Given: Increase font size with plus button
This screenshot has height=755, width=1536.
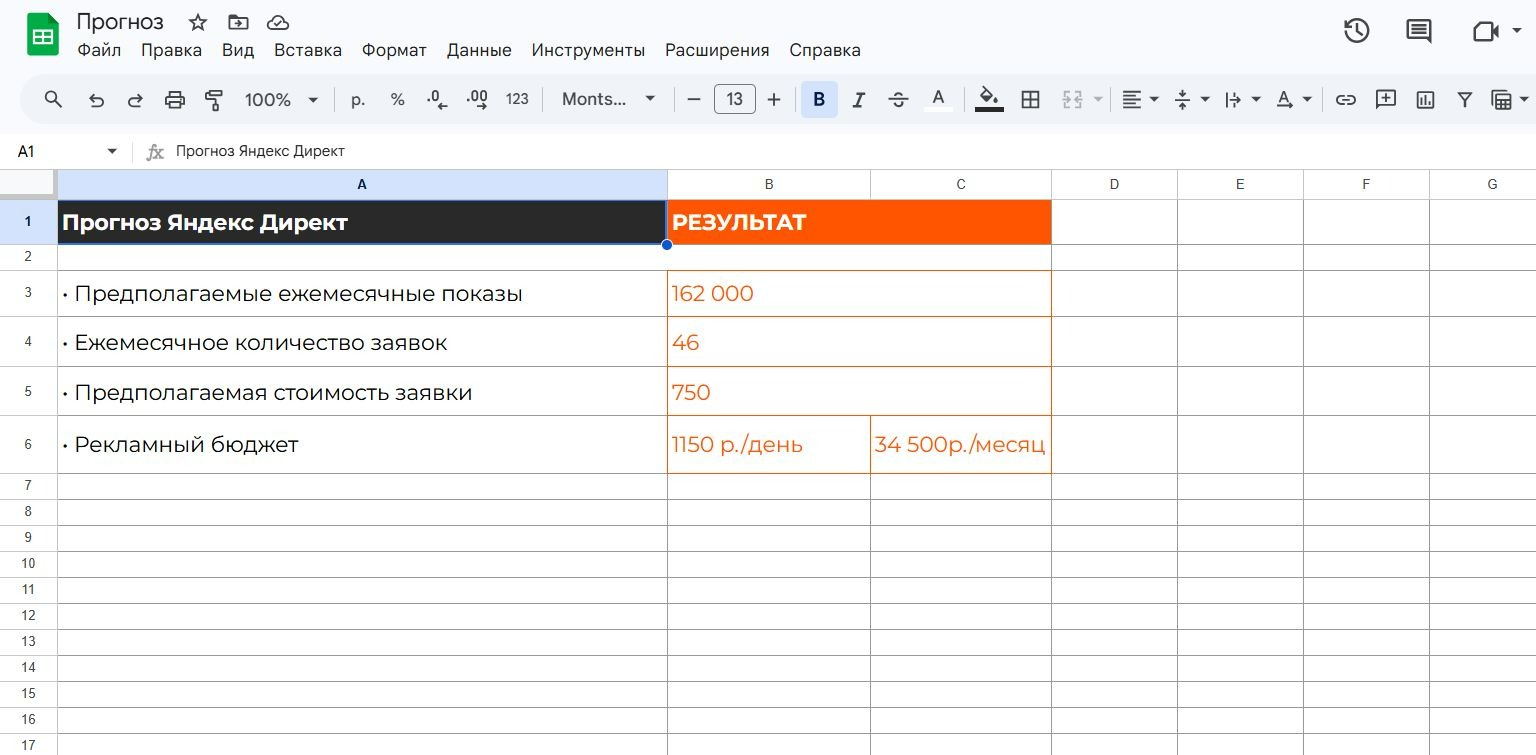Looking at the screenshot, I should click(773, 99).
